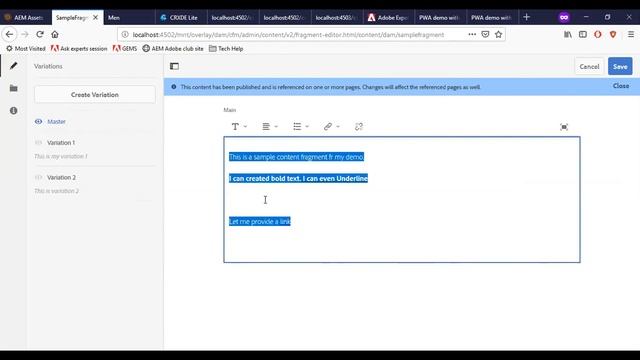Open the paragraph alignment tool

(x=266, y=127)
